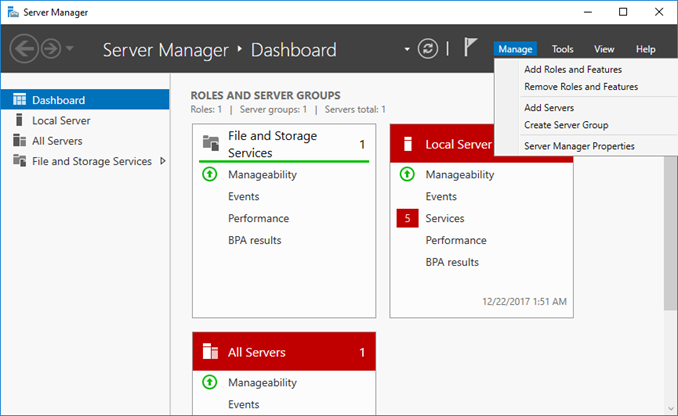Click the Roles: 1 text
Image resolution: width=678 pixels, height=416 pixels.
pos(206,109)
